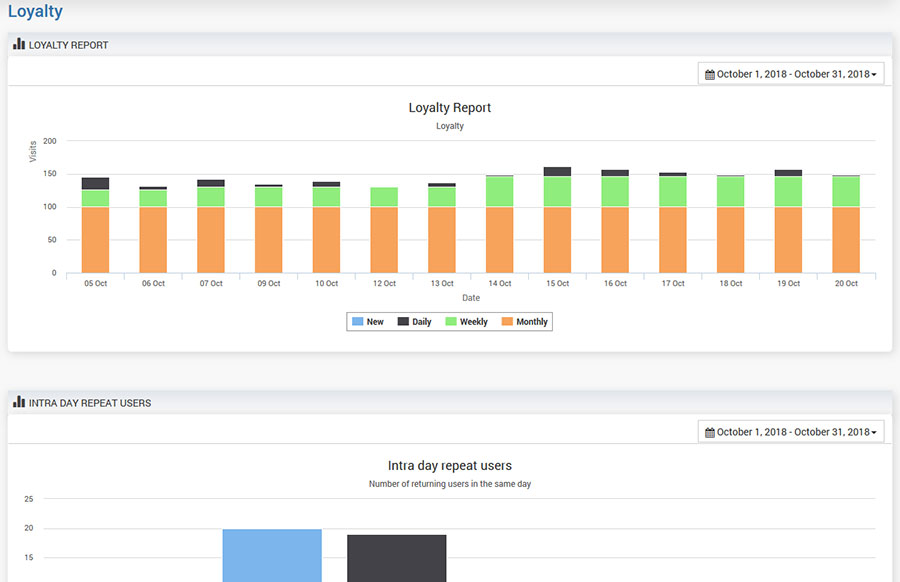
Task: Click the dark bar in Intra day chart
Action: [397, 558]
